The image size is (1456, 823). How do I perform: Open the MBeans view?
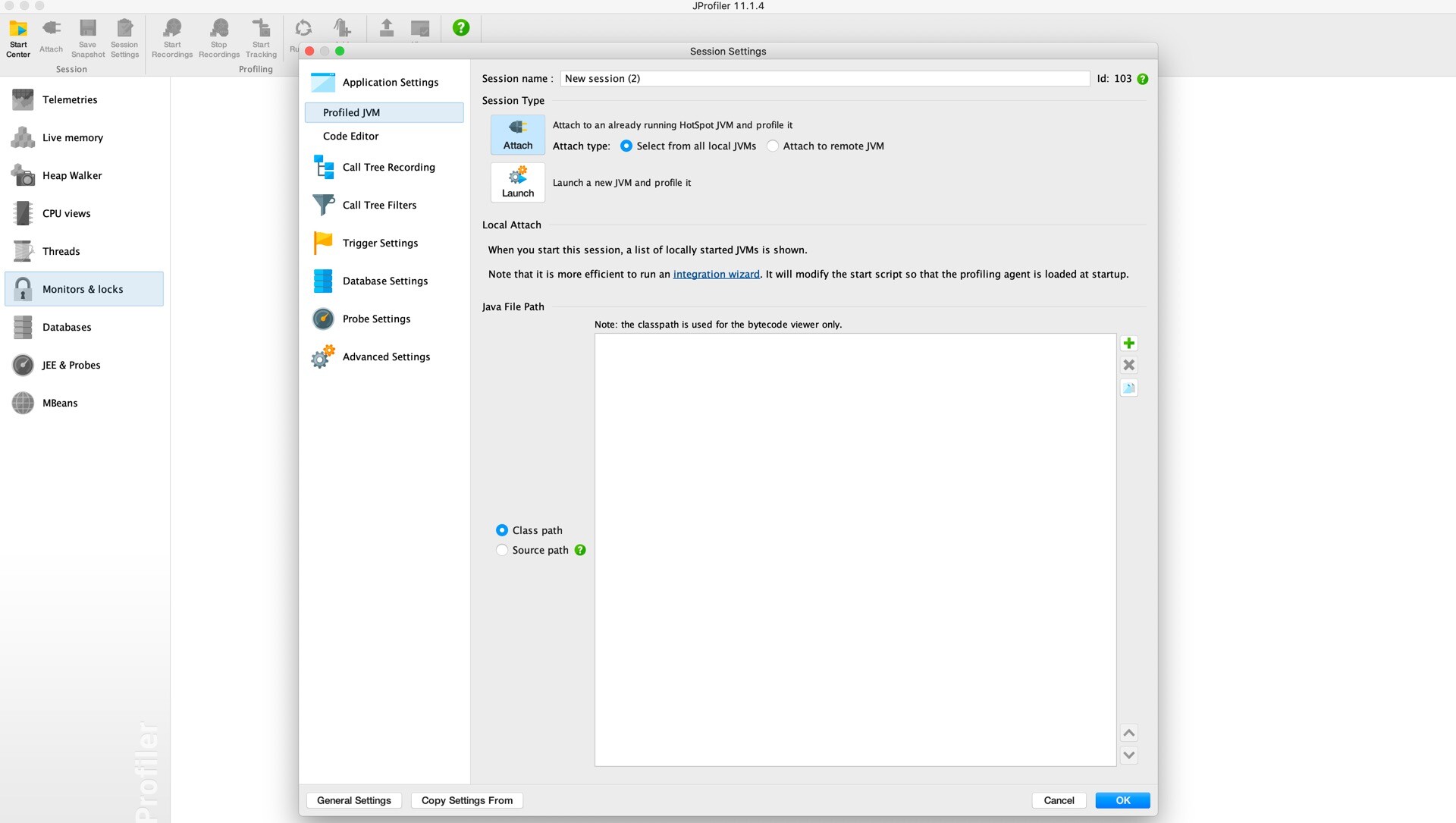coord(84,403)
